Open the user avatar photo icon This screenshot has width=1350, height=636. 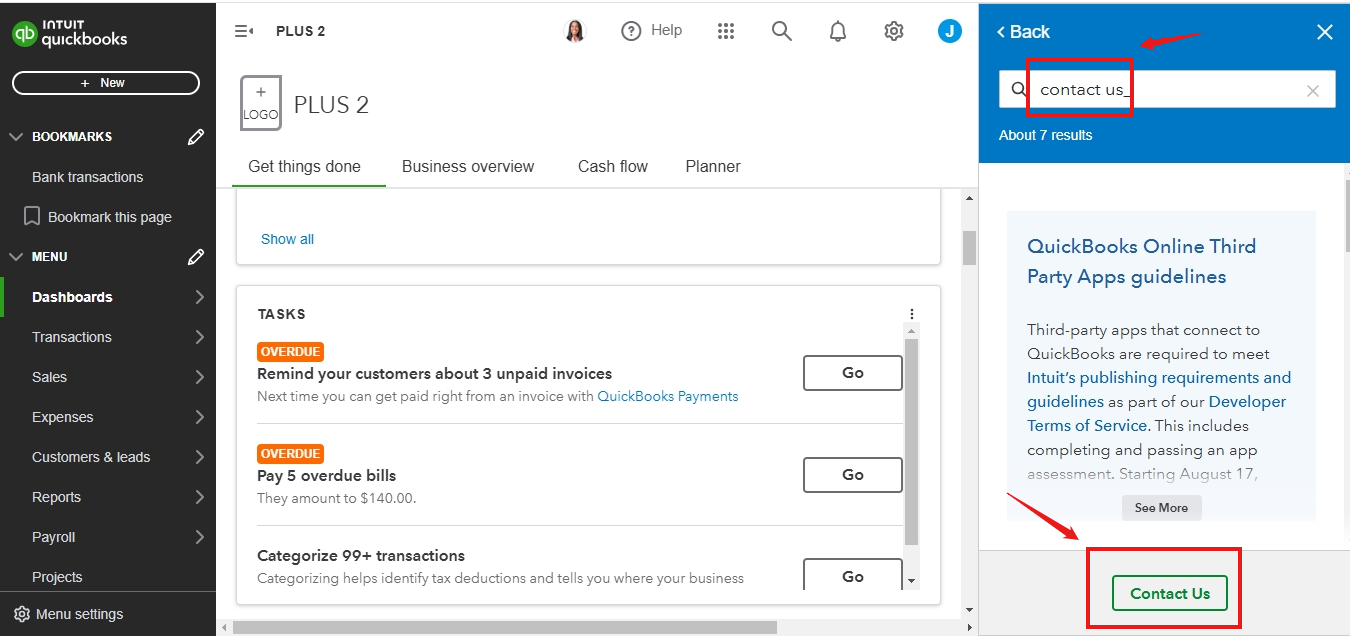[x=575, y=31]
